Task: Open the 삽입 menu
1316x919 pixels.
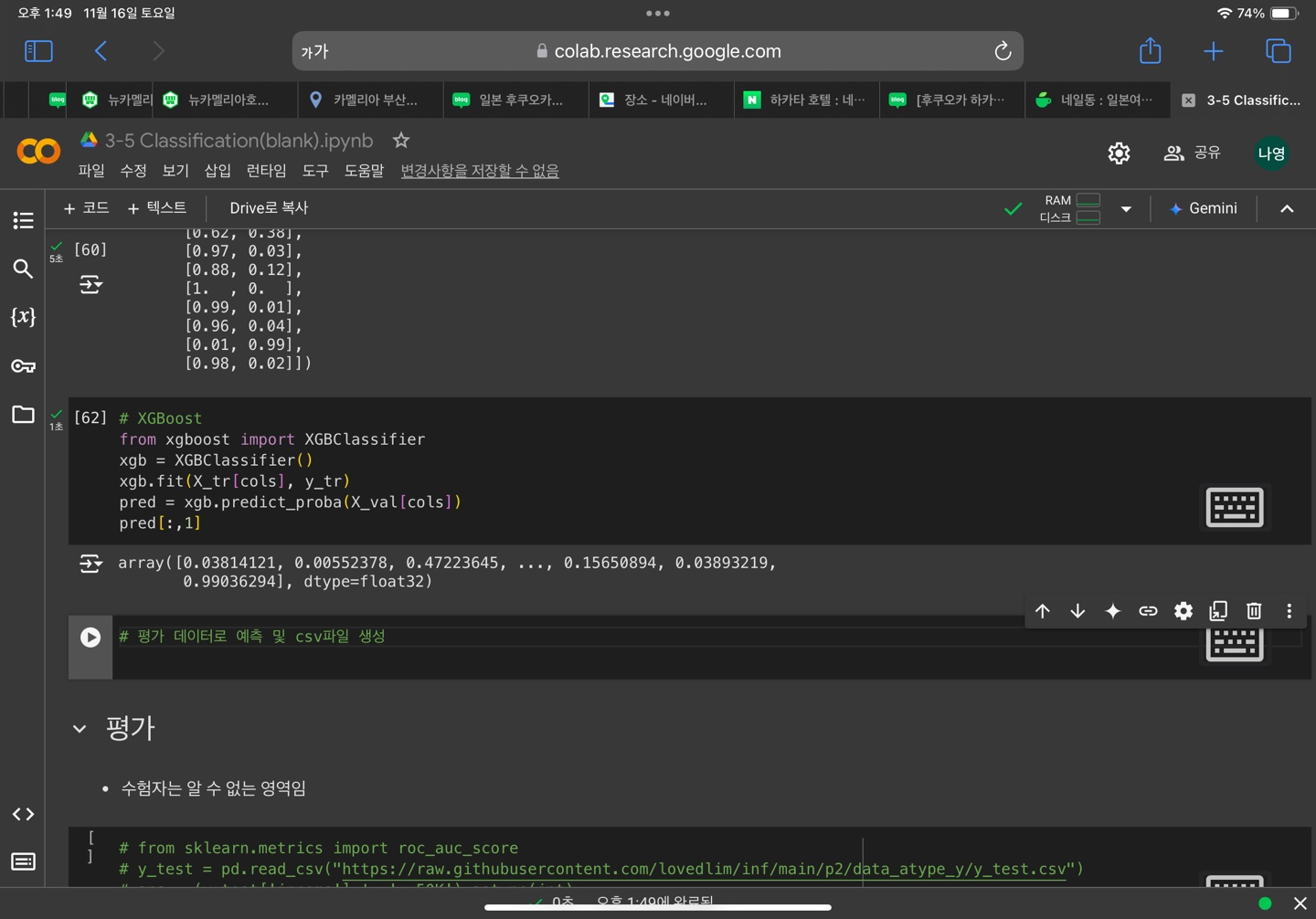Action: point(218,171)
